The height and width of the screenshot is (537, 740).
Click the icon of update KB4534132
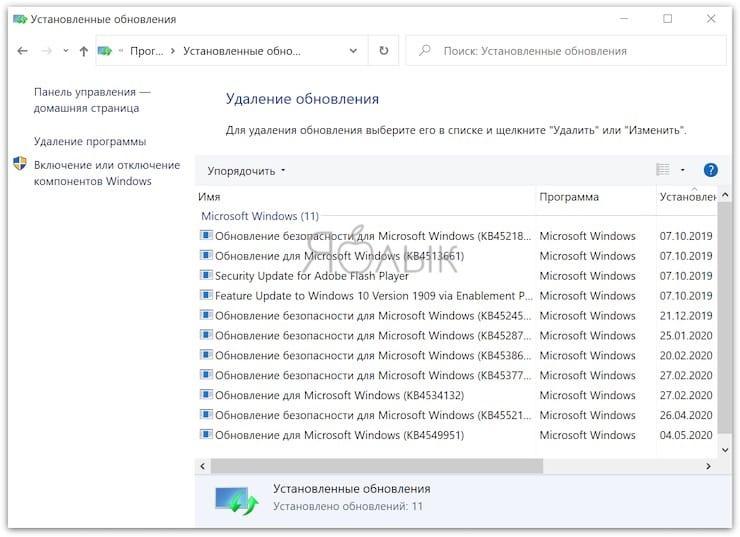coord(206,394)
